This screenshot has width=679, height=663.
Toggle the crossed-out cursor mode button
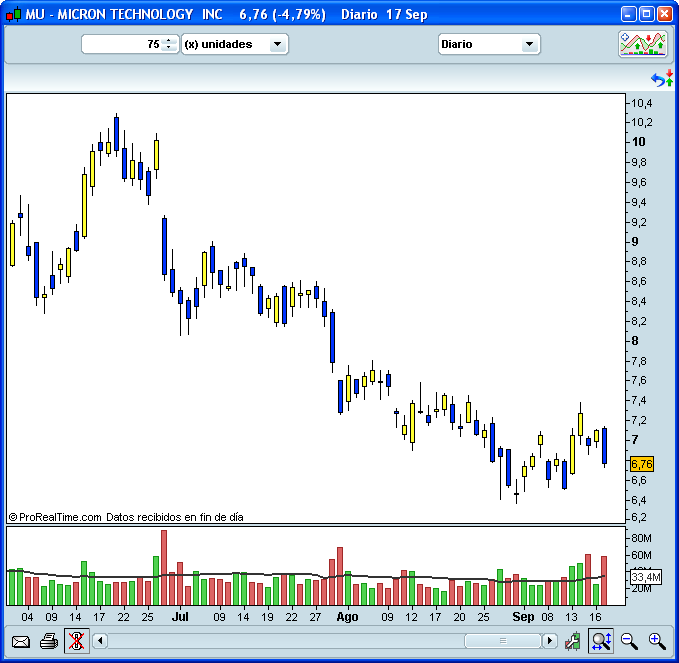[76, 641]
